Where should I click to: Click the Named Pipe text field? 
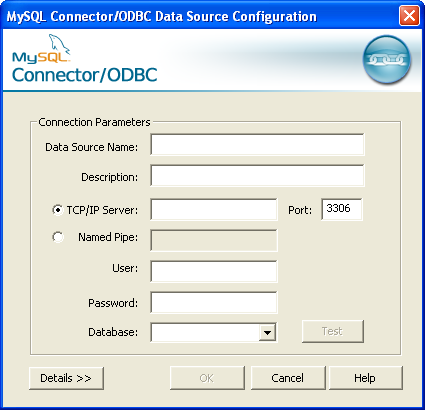(x=214, y=240)
